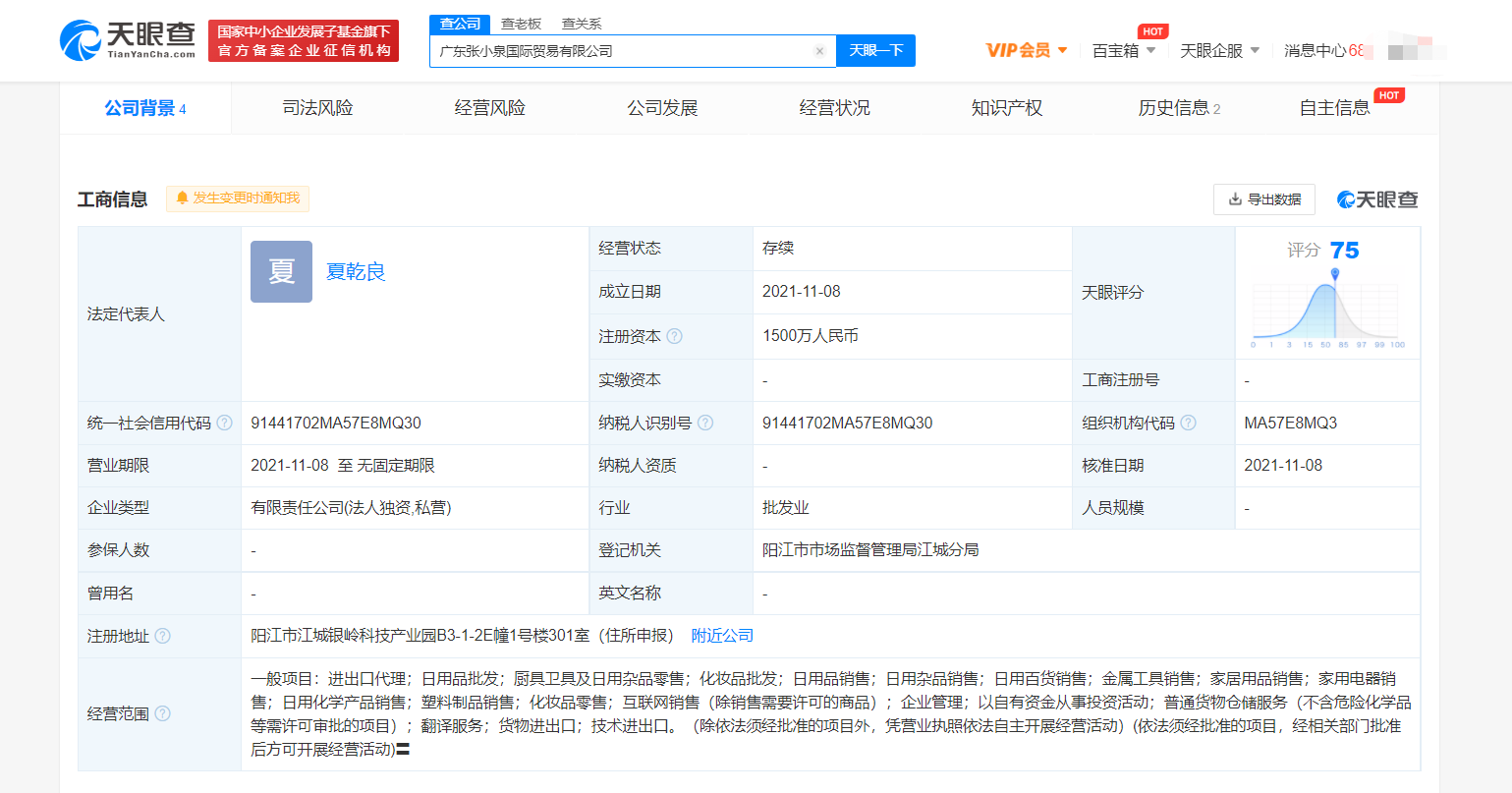Open the 附近公司 link
The image size is (1512, 793).
pyautogui.click(x=722, y=636)
